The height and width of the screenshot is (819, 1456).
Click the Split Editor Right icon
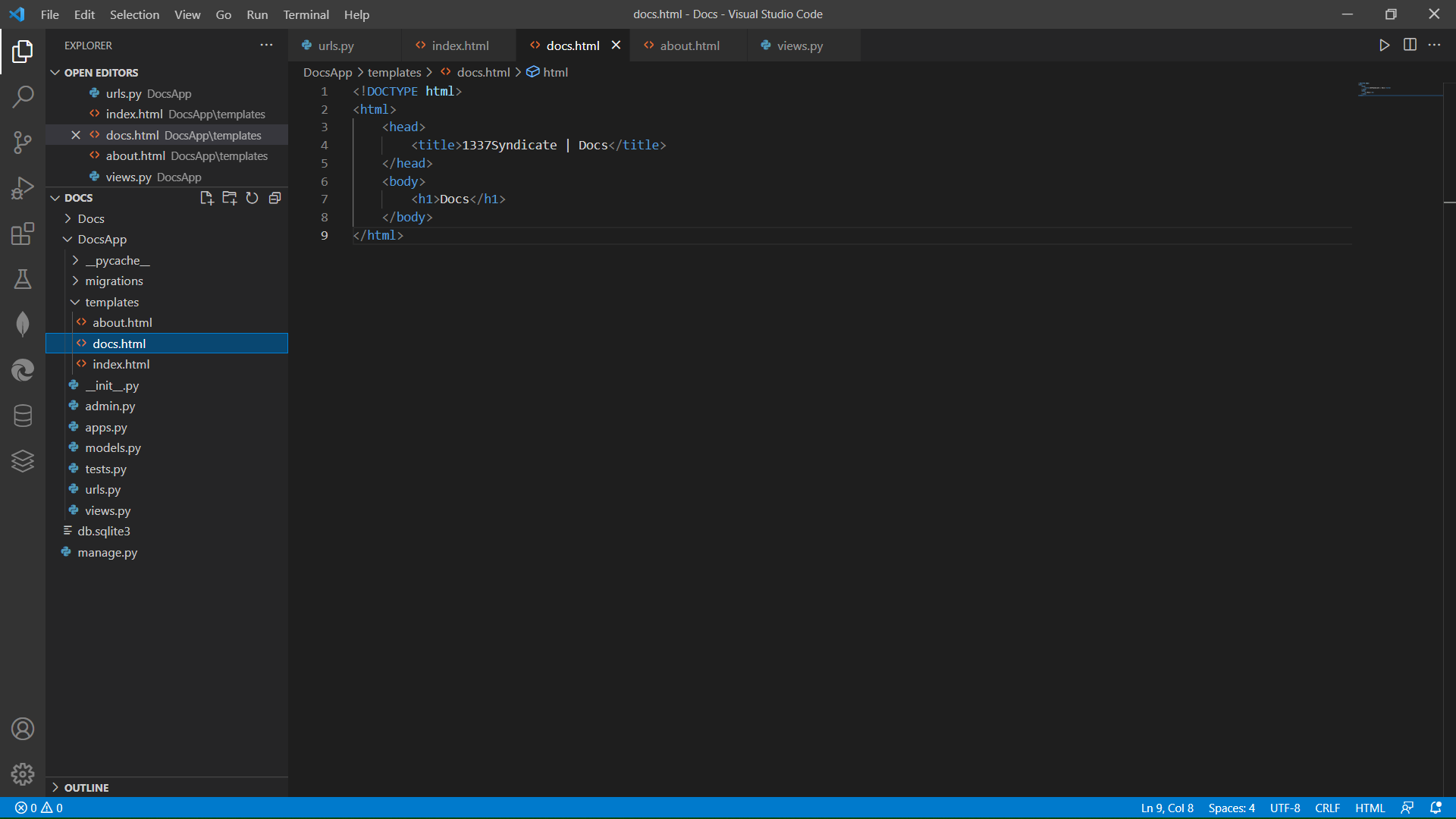[x=1410, y=45]
